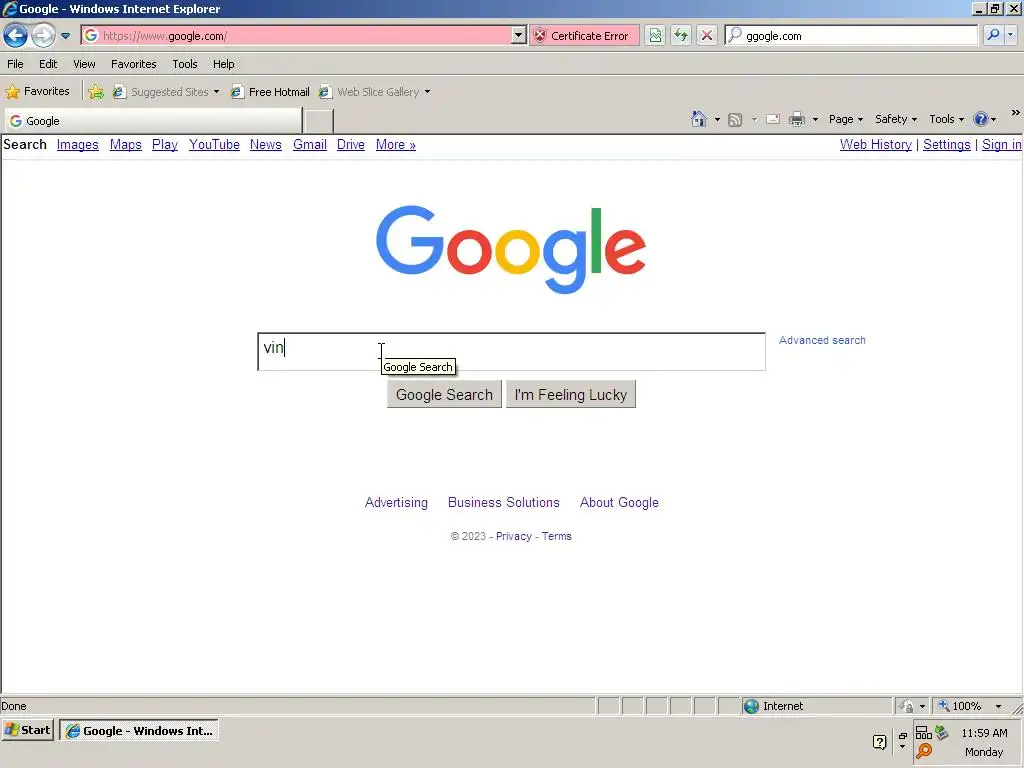Open the About Google link
This screenshot has height=768, width=1024.
(x=619, y=502)
